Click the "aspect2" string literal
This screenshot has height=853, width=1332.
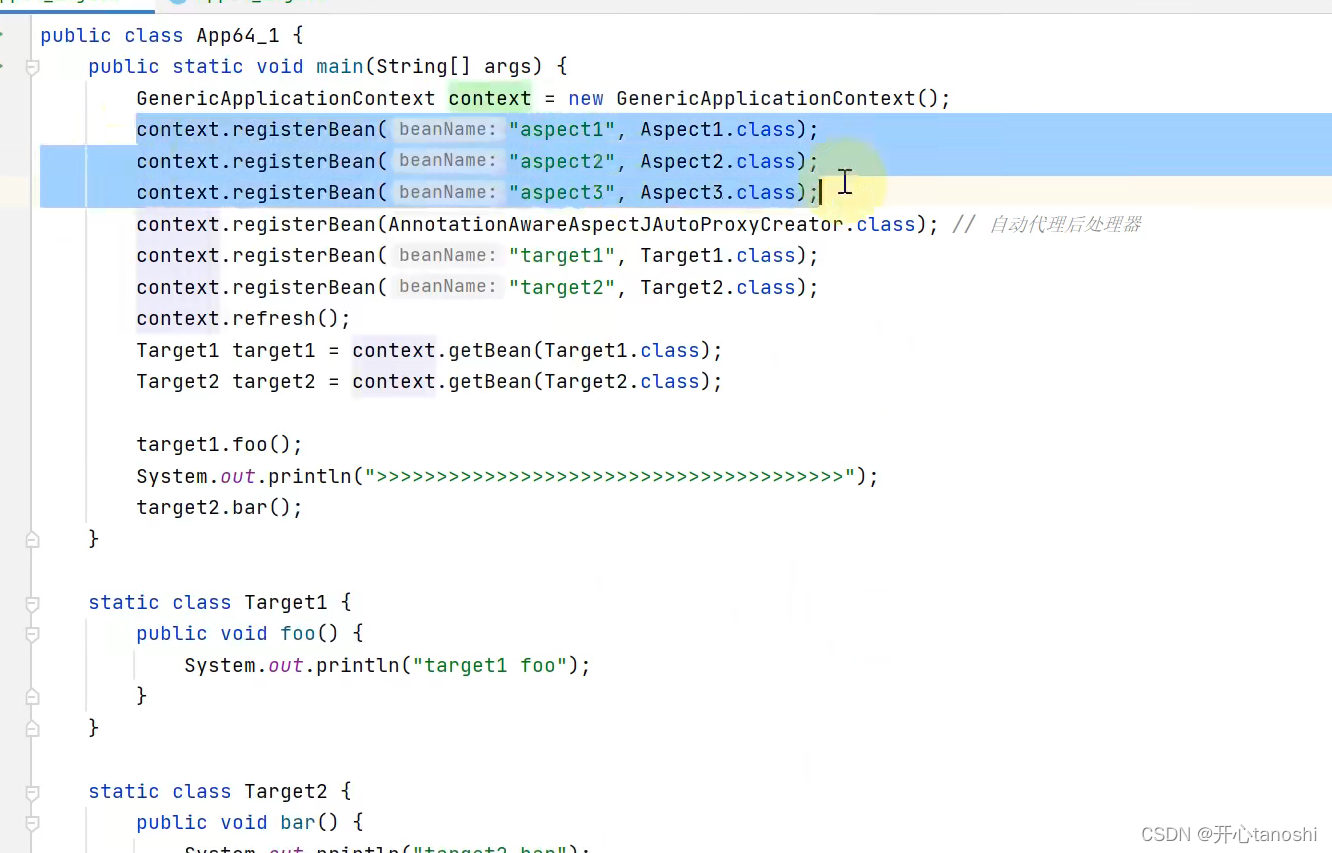(x=562, y=161)
